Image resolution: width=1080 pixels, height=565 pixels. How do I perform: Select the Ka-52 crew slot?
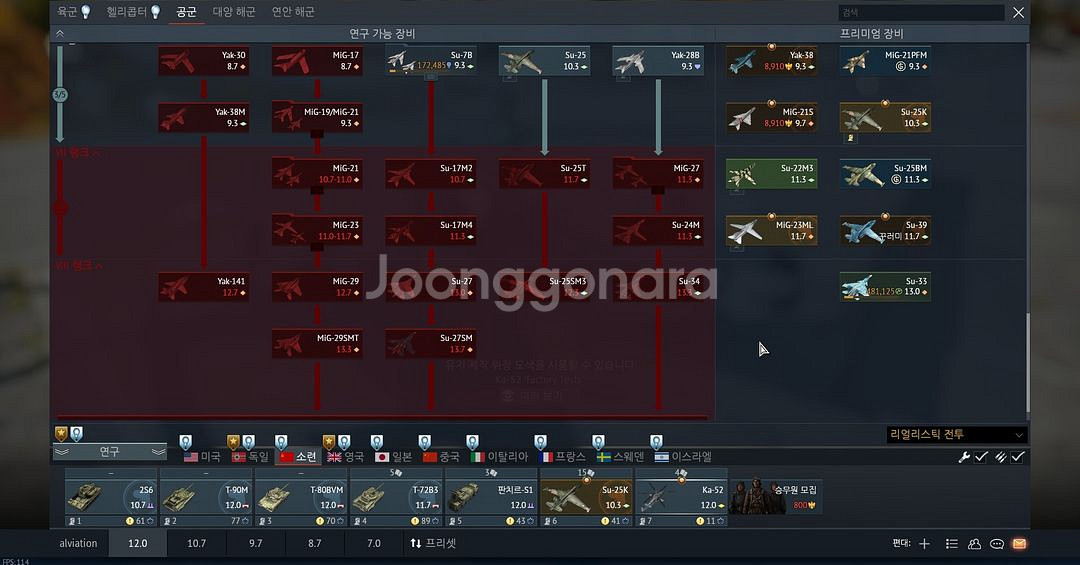pyautogui.click(x=681, y=497)
